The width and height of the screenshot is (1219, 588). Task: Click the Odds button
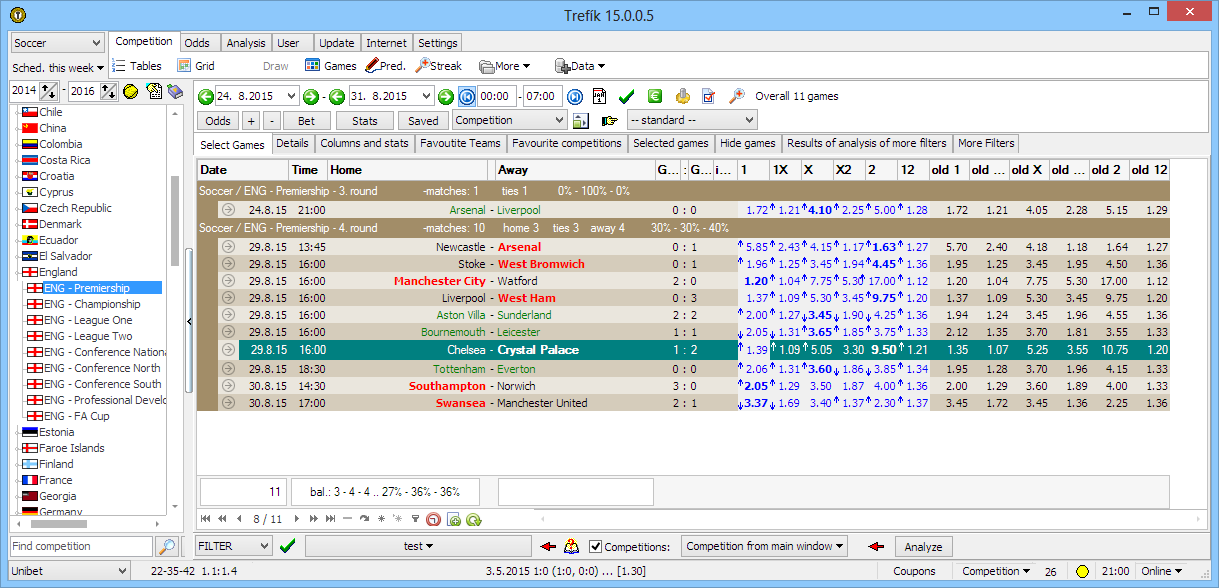click(217, 120)
